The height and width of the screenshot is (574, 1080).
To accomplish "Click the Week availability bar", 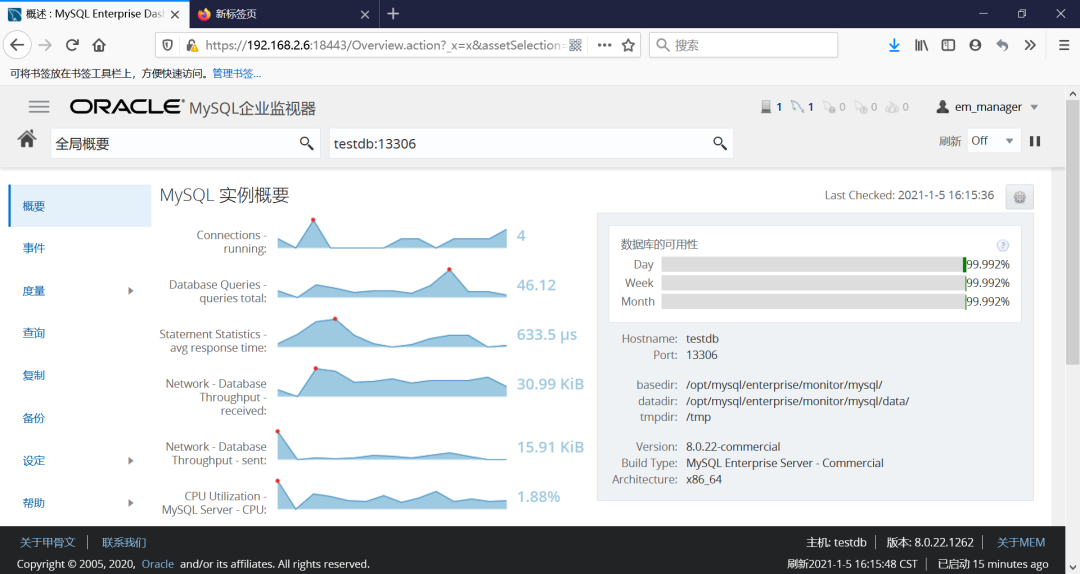I will click(x=813, y=283).
